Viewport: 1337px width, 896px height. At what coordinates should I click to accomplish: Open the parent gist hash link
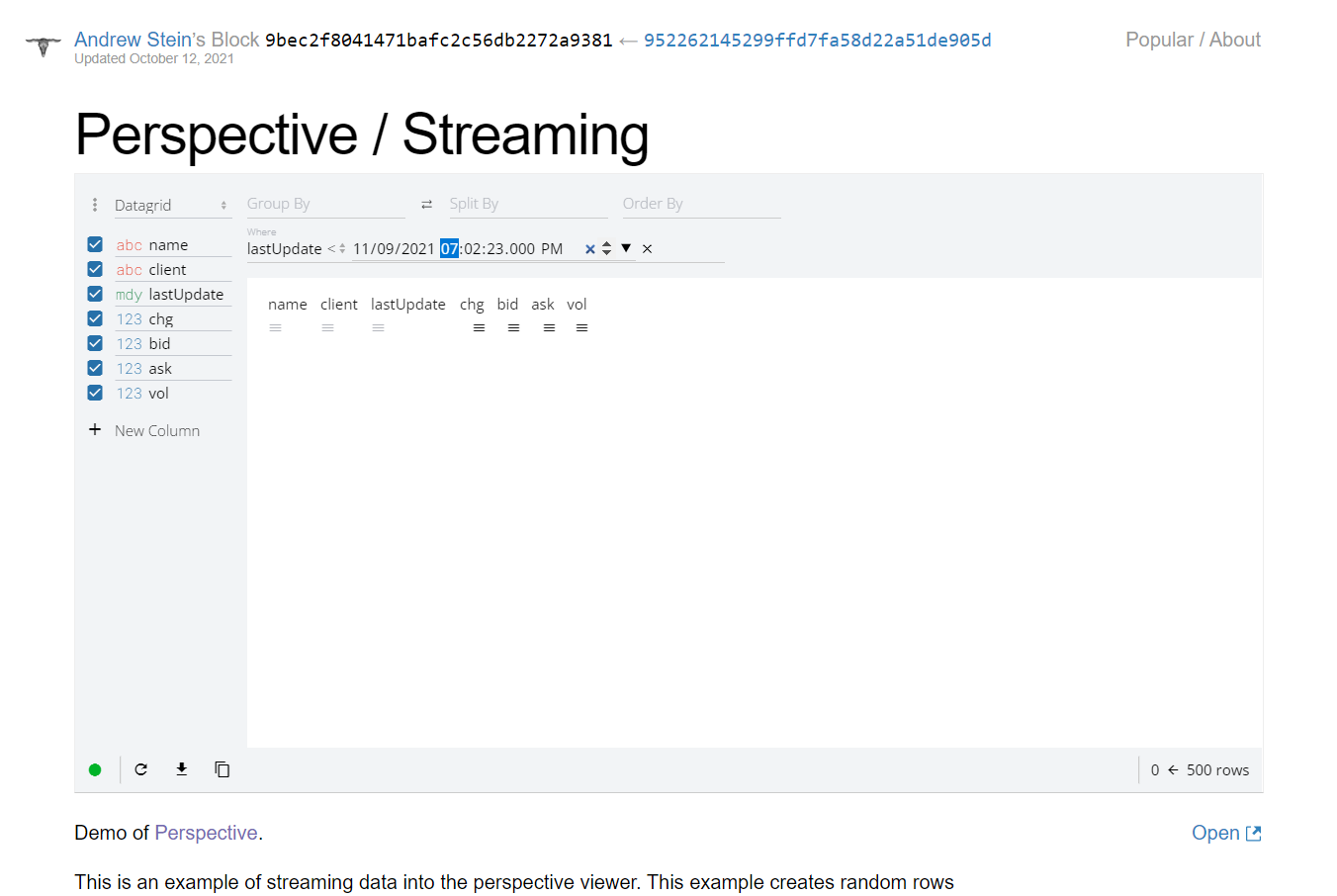pyautogui.click(x=818, y=40)
